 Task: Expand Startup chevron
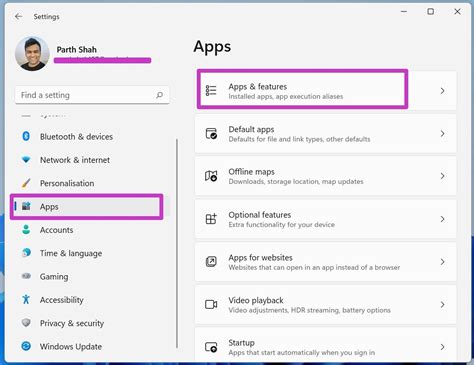(x=442, y=347)
